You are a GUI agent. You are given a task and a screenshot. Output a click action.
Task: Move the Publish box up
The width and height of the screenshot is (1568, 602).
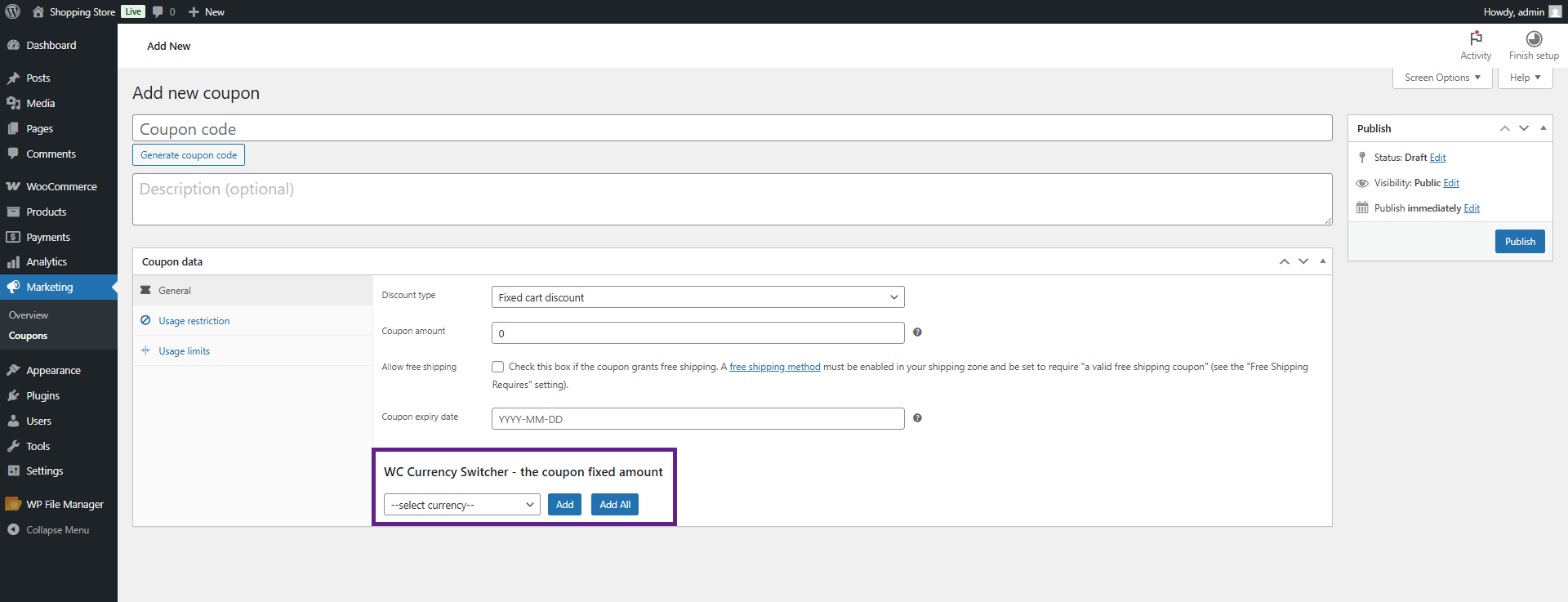click(1504, 128)
